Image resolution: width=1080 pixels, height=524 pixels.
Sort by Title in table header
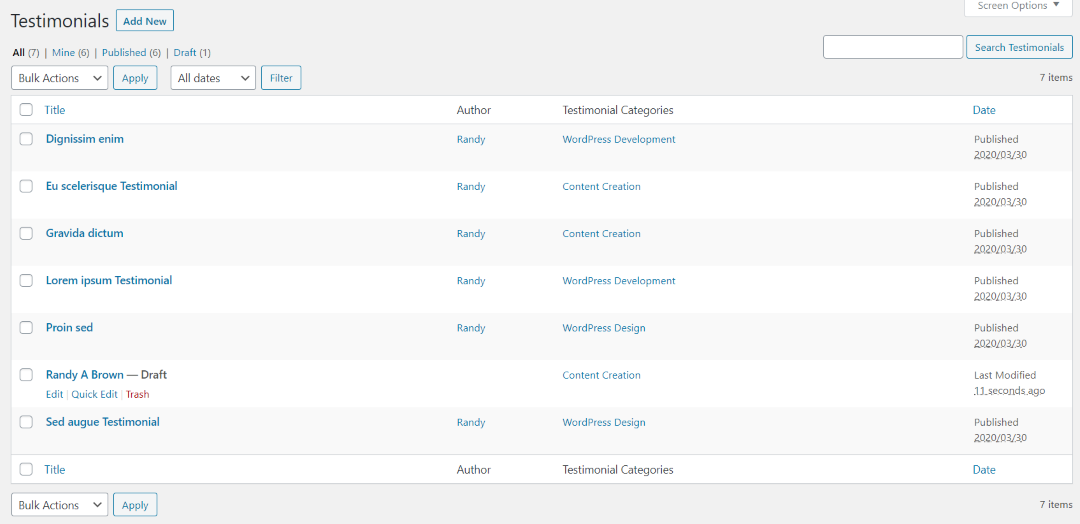(x=55, y=109)
